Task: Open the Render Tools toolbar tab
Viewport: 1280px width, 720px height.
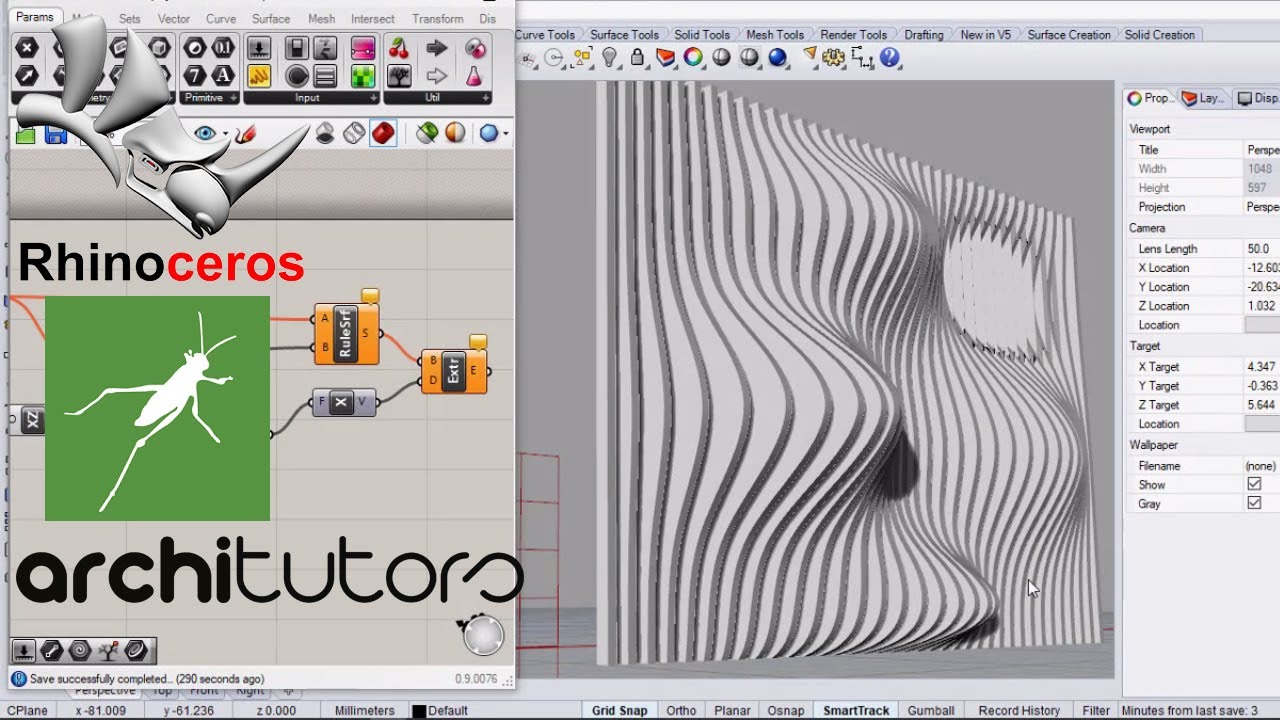Action: (x=853, y=34)
